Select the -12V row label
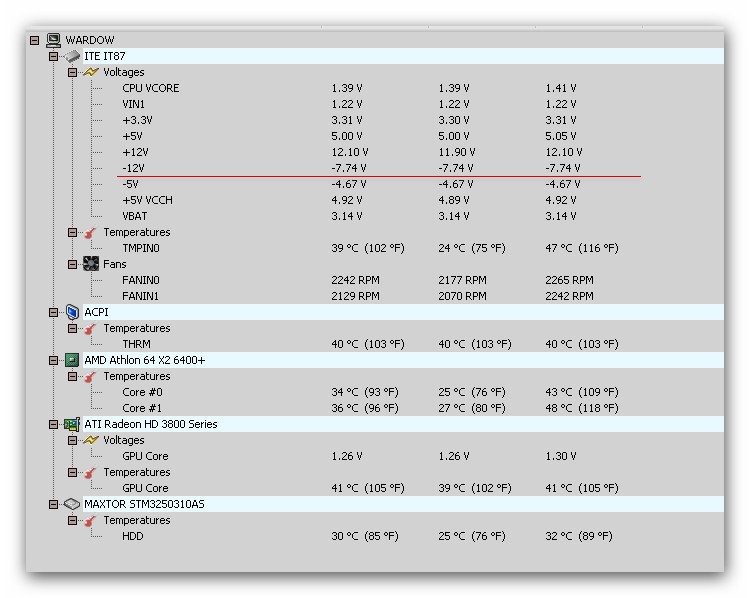Image resolution: width=750 pixels, height=598 pixels. click(133, 168)
